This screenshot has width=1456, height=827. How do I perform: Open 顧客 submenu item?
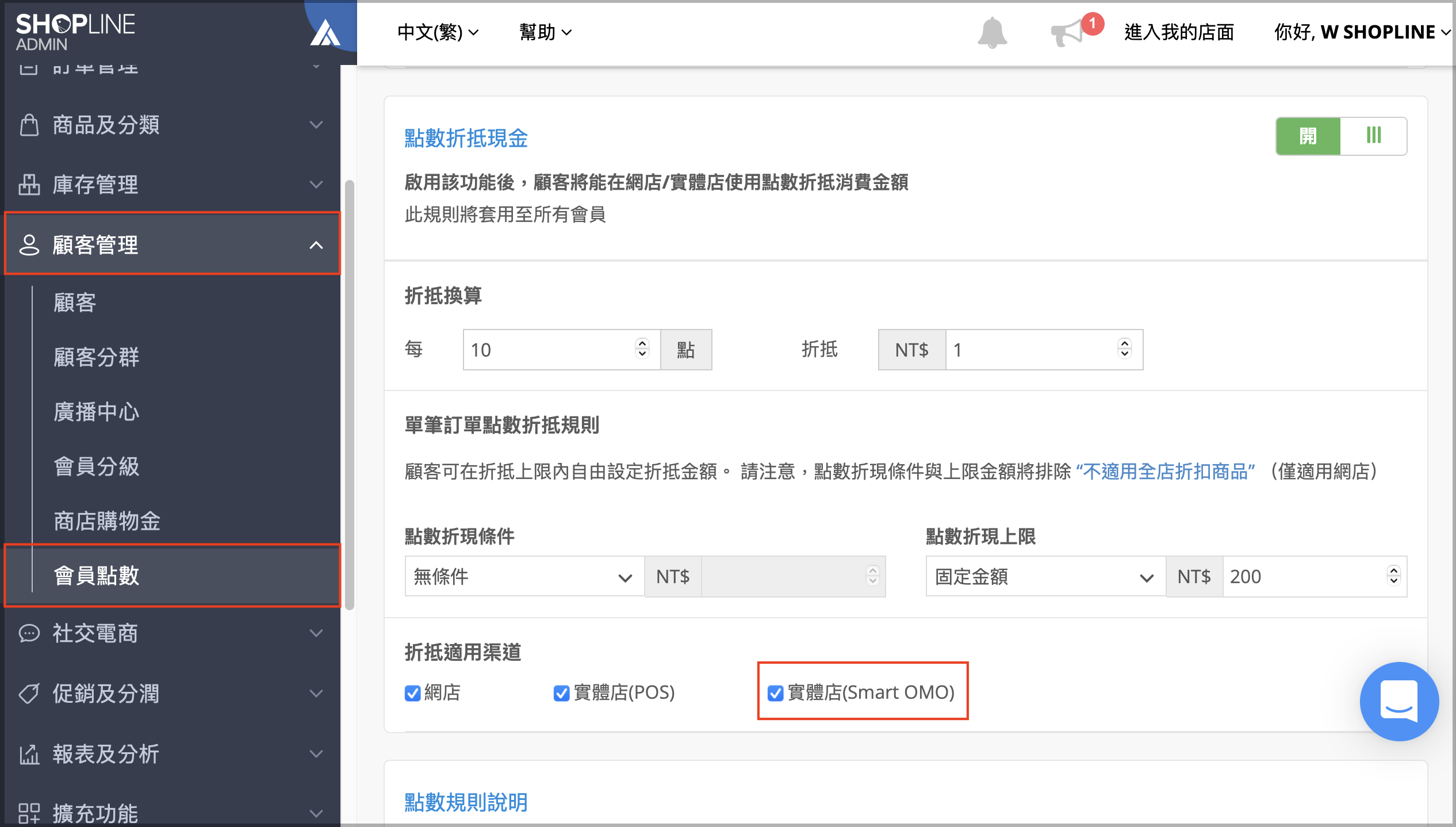[x=75, y=303]
